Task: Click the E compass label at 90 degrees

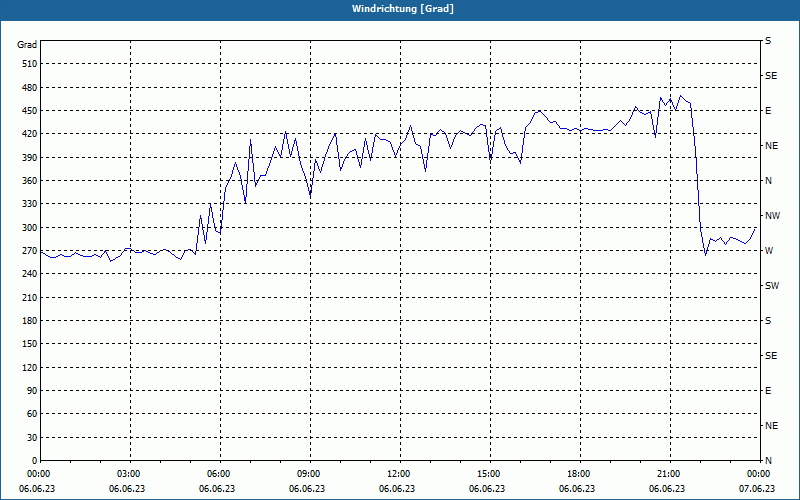Action: point(768,391)
